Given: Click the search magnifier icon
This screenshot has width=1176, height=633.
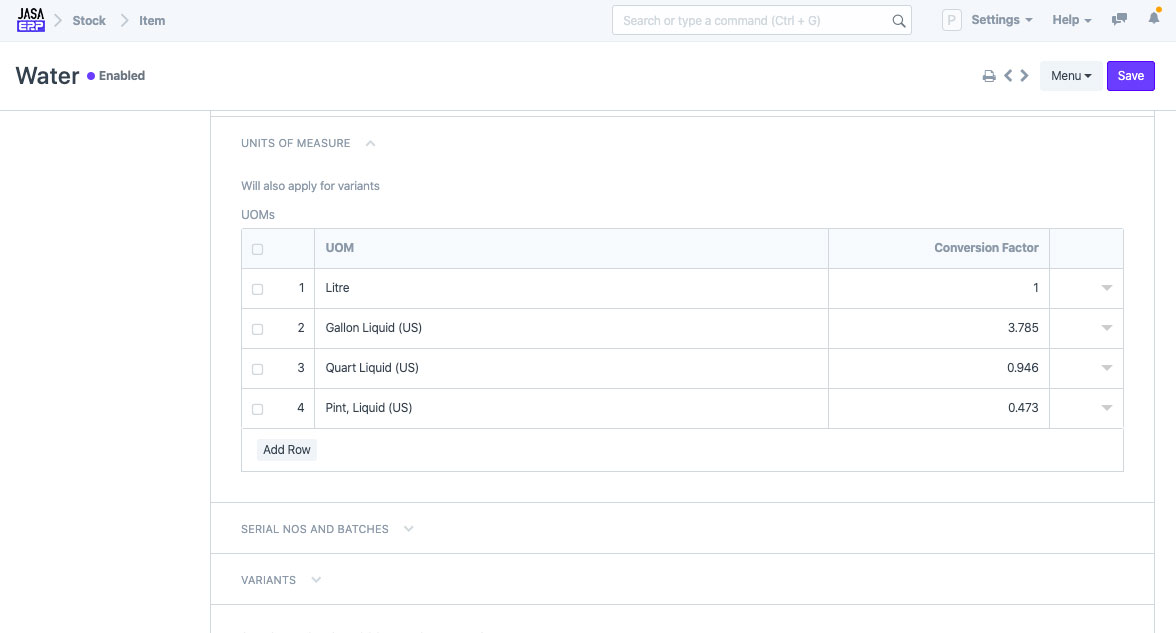Looking at the screenshot, I should pos(898,21).
